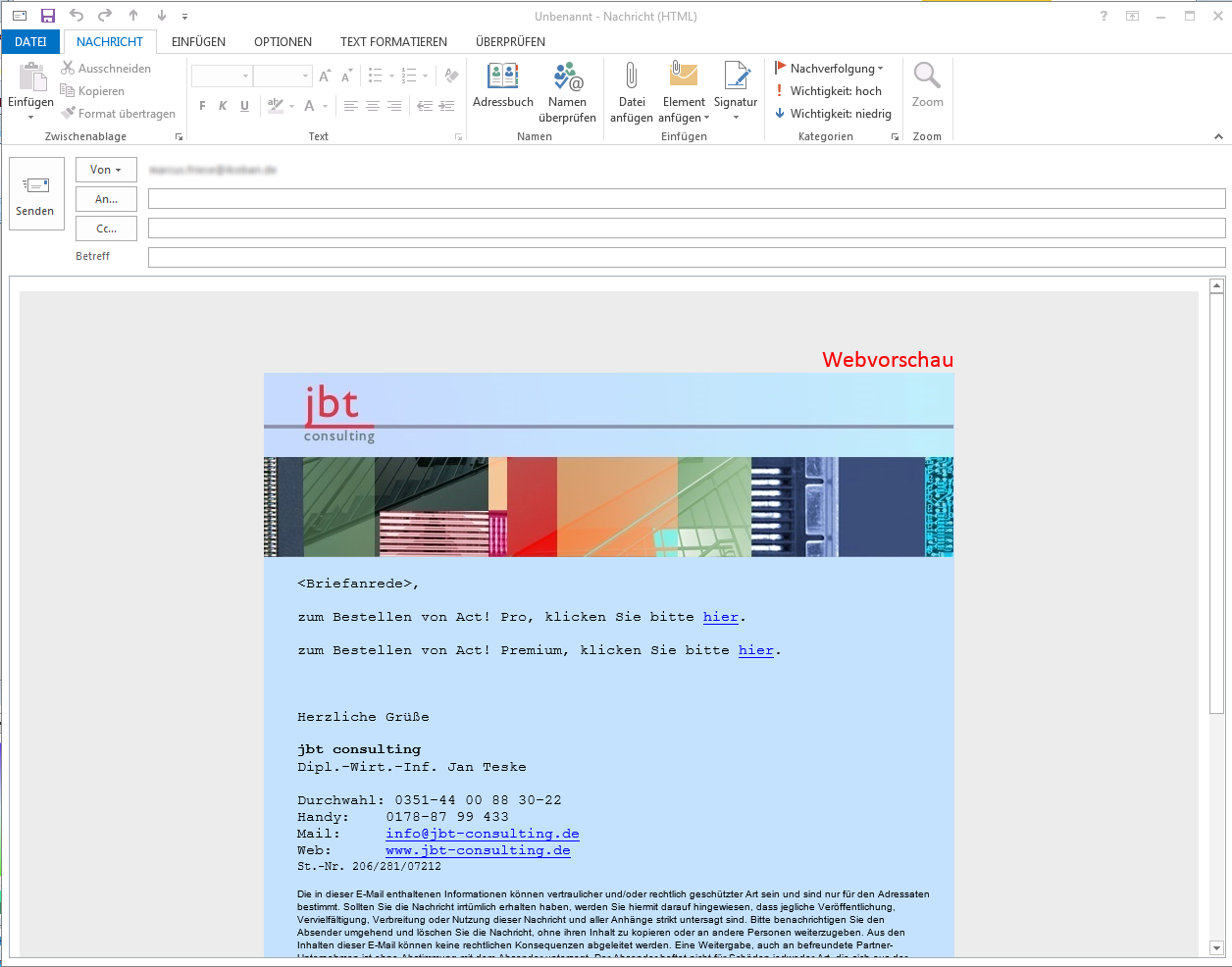Open the Adressbuch
The image size is (1232, 967).
(503, 86)
